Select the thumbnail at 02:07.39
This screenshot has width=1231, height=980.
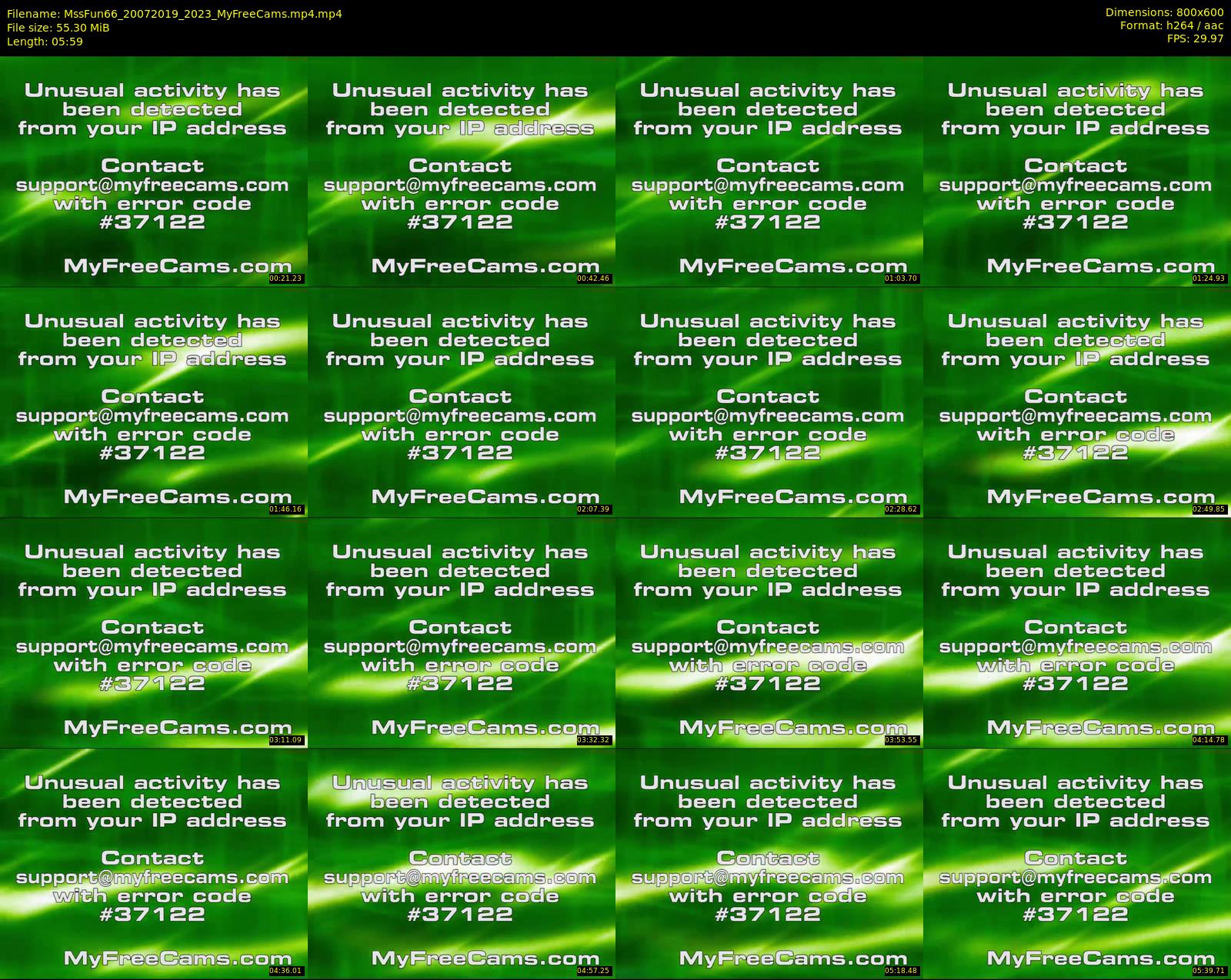click(x=462, y=402)
